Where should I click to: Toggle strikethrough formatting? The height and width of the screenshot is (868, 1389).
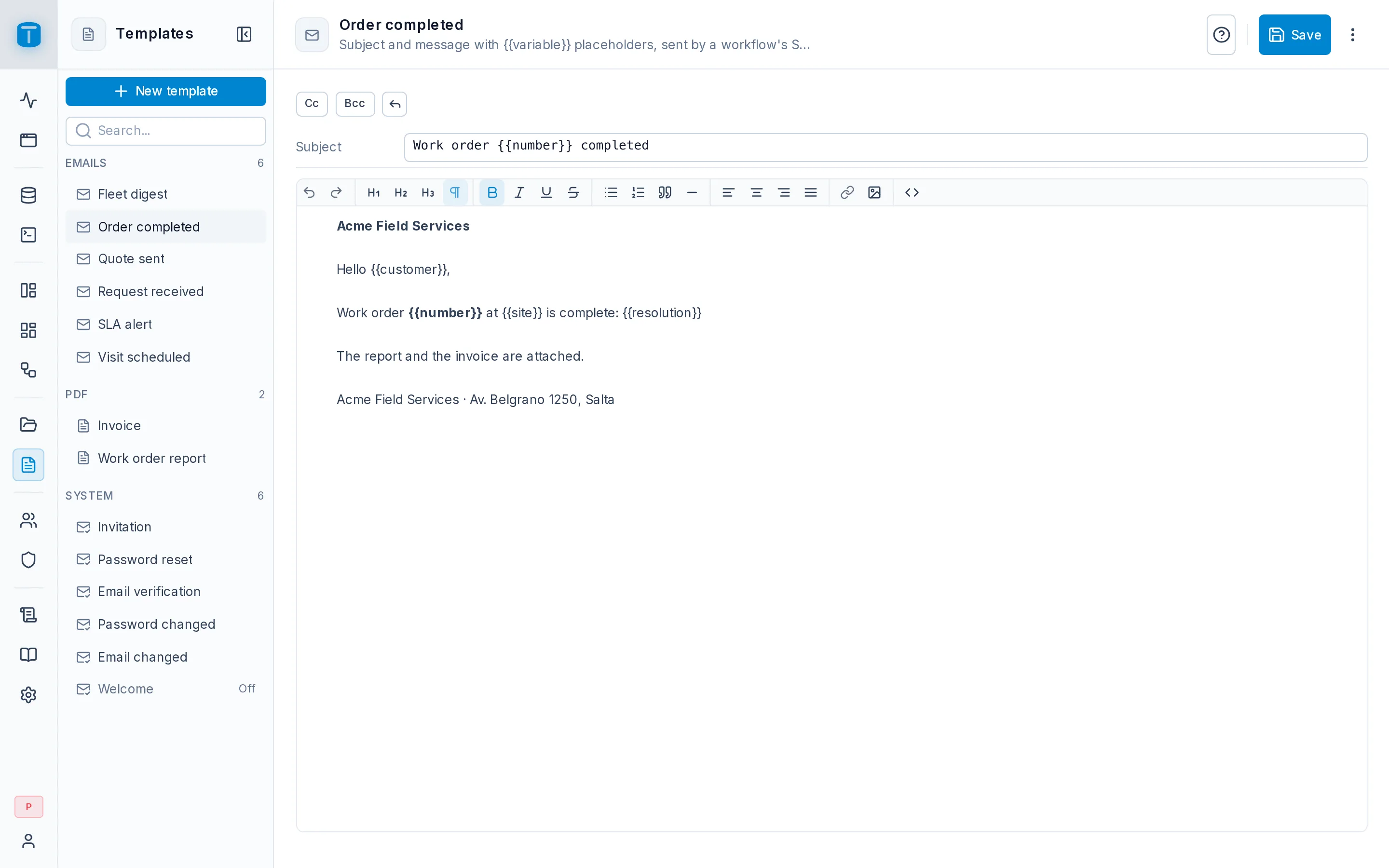573,193
